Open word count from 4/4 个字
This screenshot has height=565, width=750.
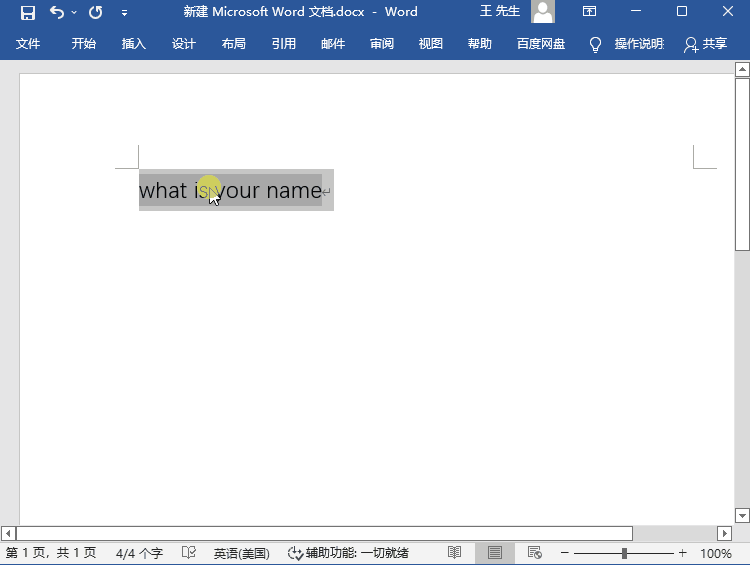[139, 554]
